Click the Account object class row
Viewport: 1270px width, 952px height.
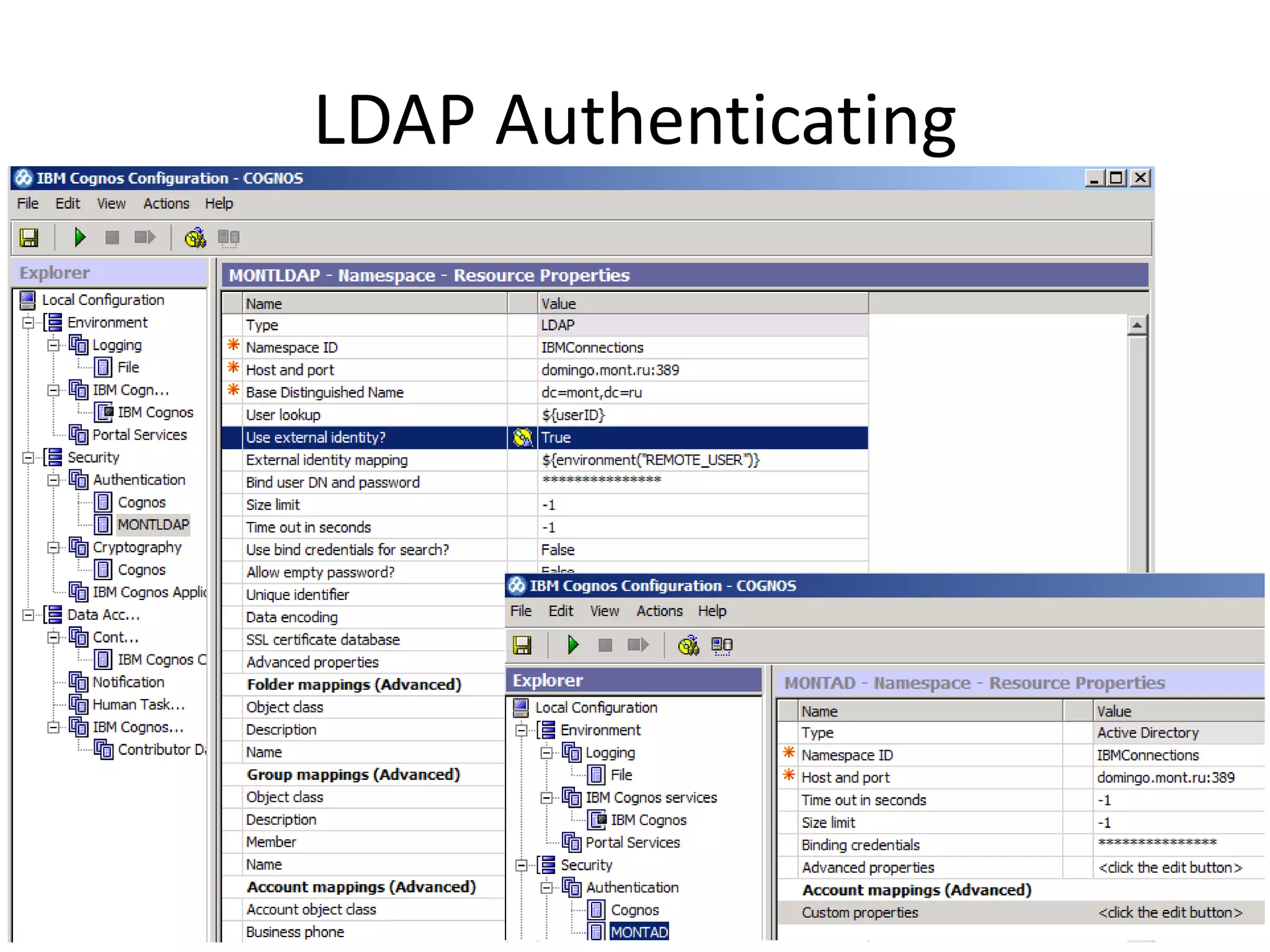click(x=364, y=909)
